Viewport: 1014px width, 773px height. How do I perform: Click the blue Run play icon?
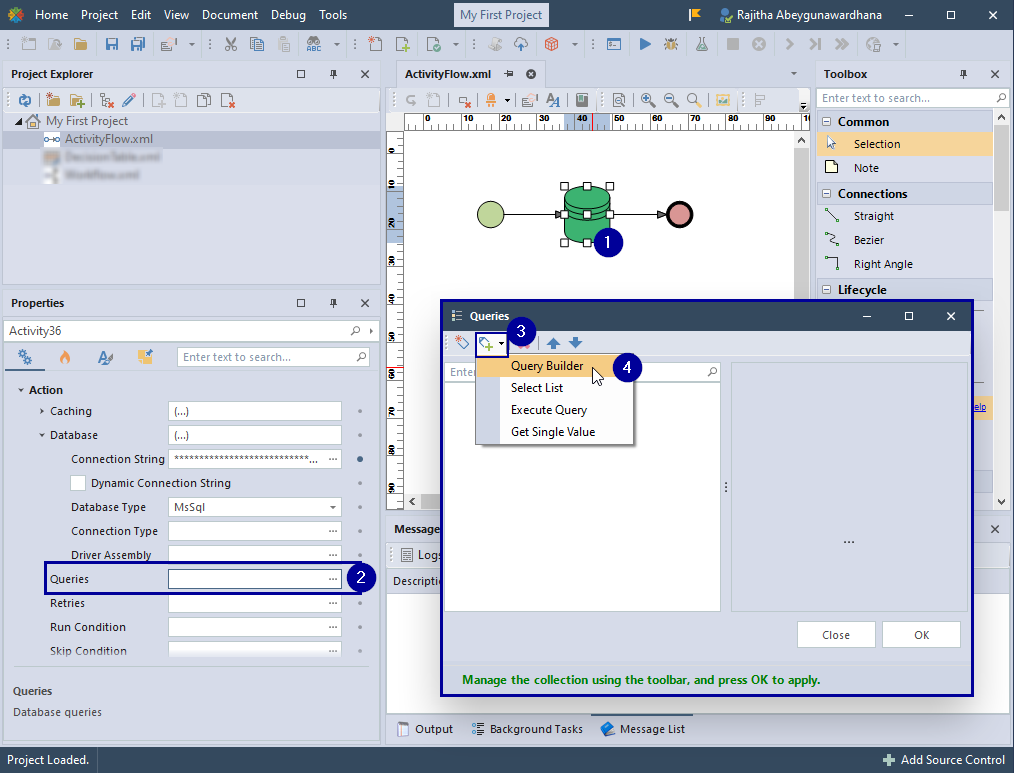[x=645, y=44]
